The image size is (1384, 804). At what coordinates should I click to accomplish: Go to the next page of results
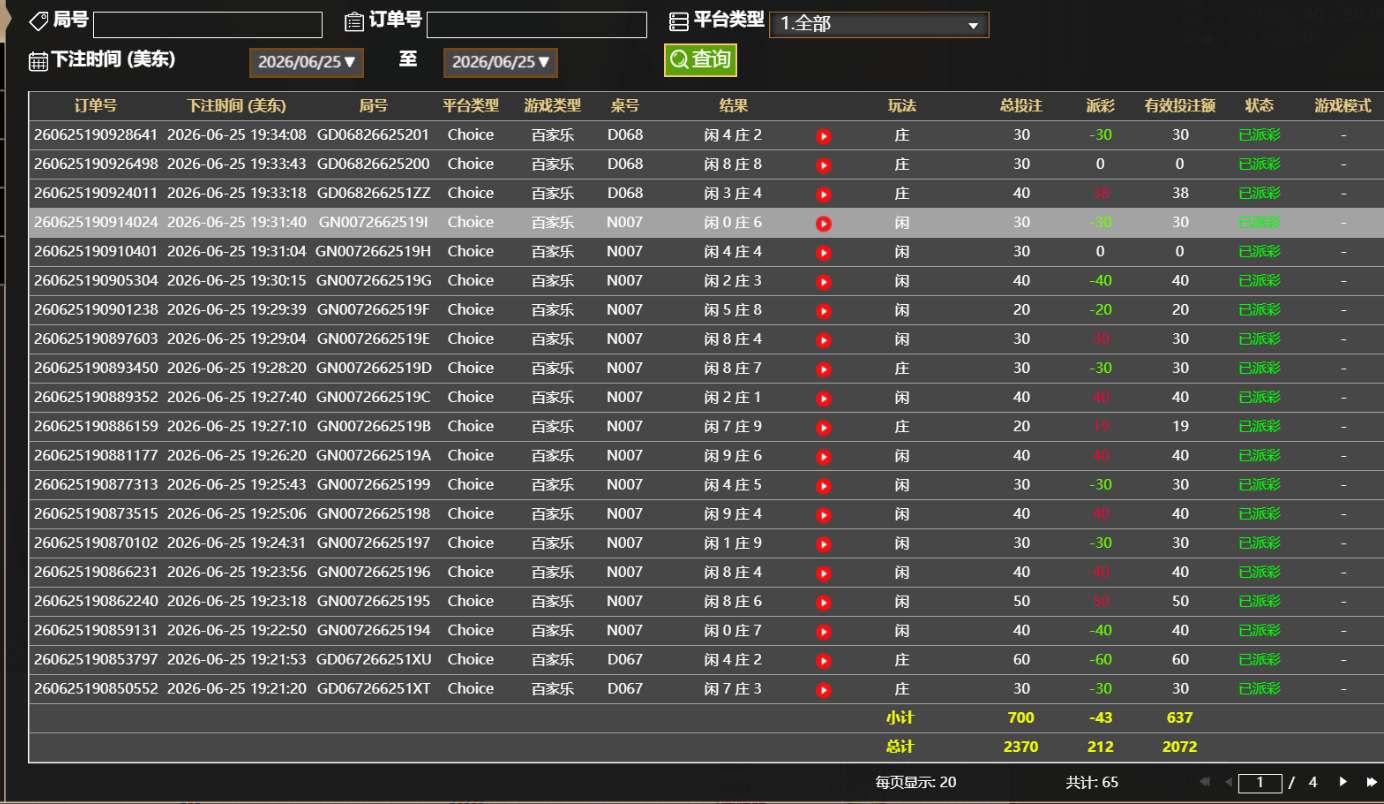[x=1343, y=782]
